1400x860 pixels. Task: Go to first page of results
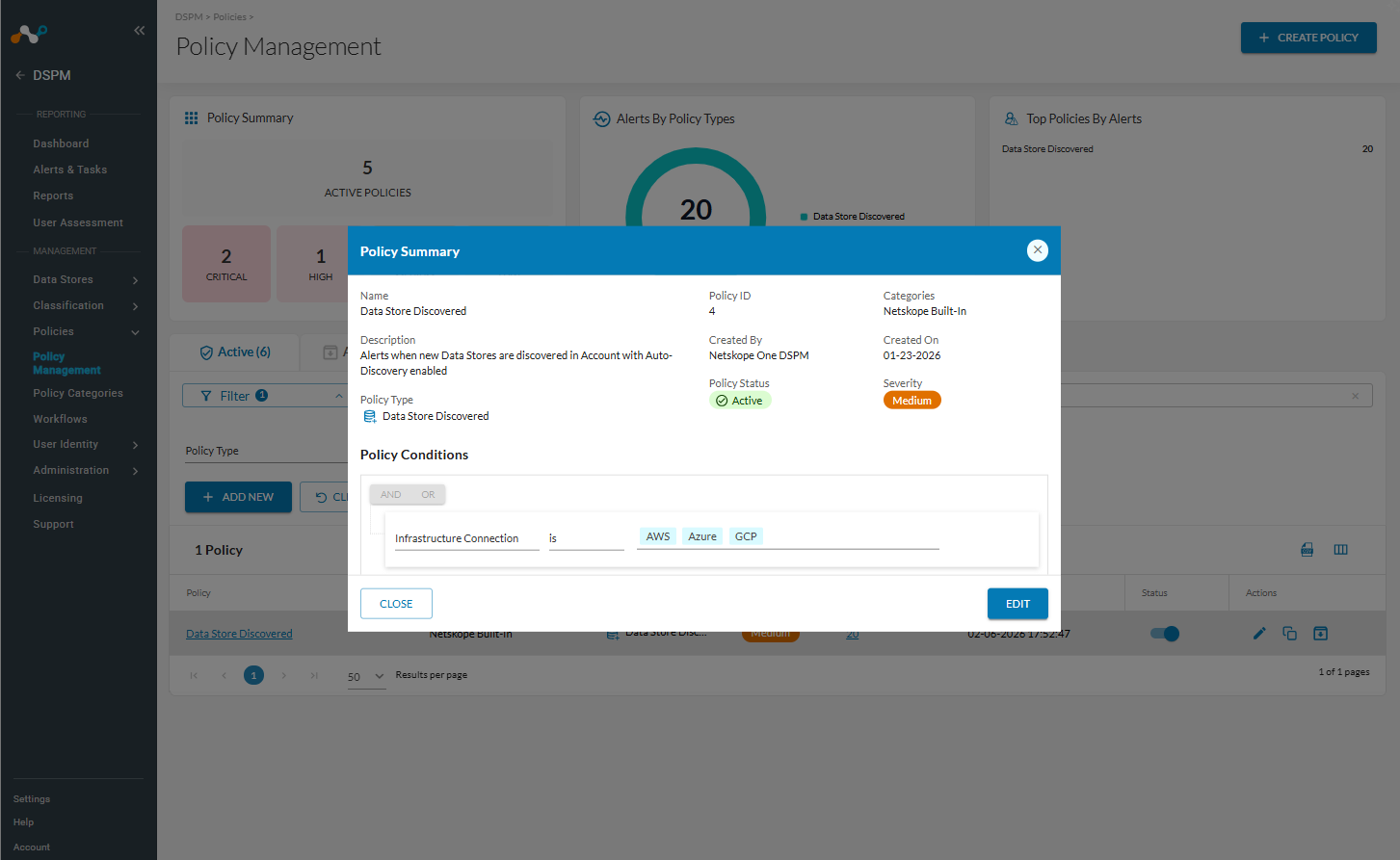(194, 676)
